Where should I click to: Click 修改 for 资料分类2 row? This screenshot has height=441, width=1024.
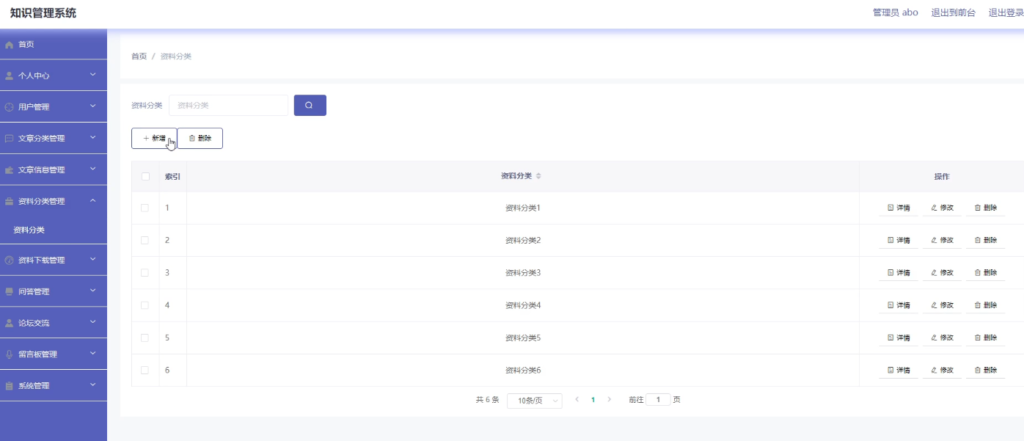[x=942, y=240]
